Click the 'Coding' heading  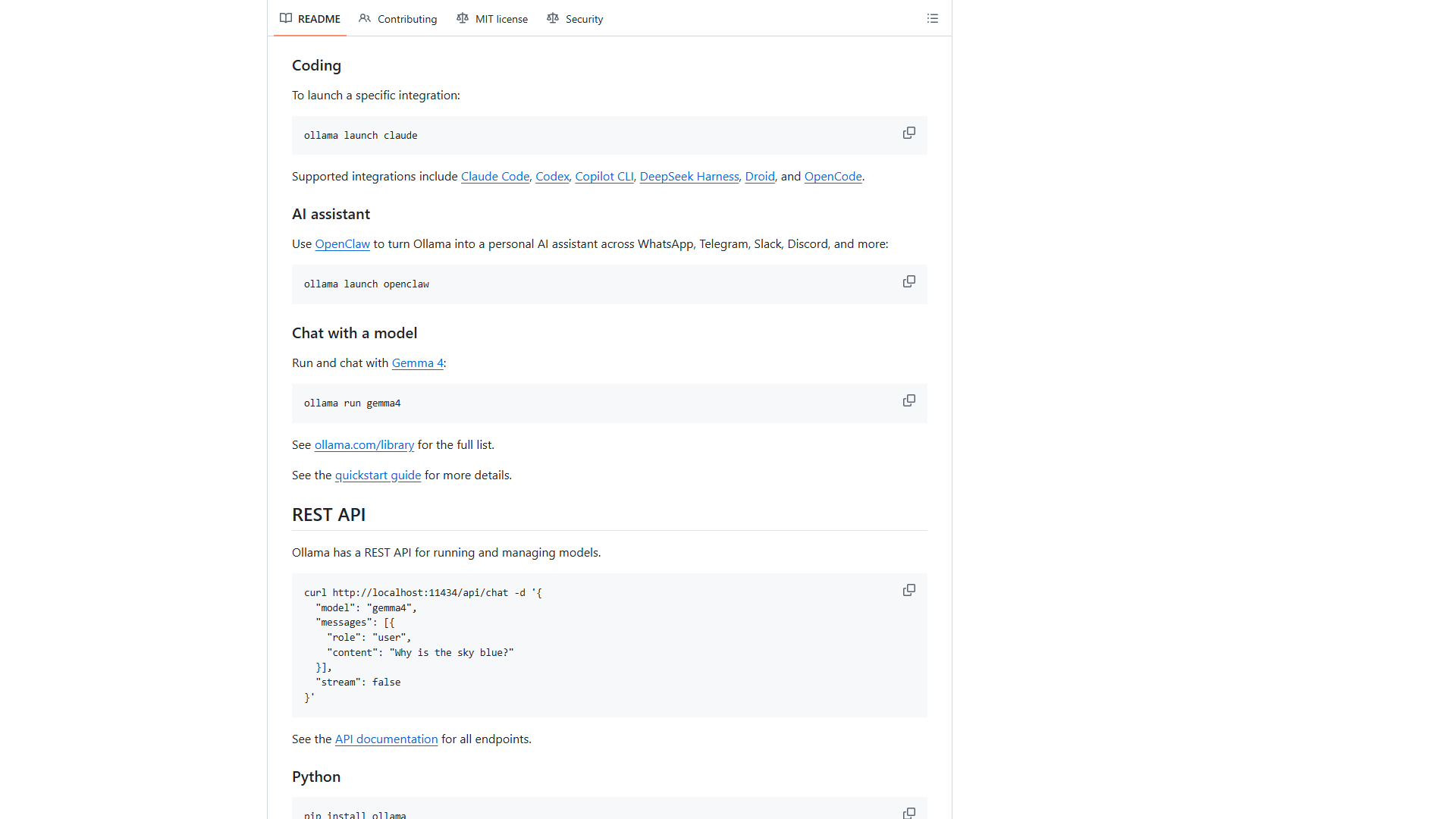click(316, 66)
